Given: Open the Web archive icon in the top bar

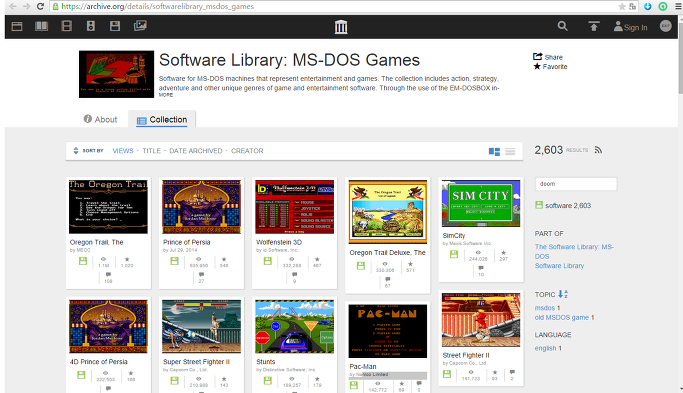Looking at the screenshot, I should click(x=17, y=27).
